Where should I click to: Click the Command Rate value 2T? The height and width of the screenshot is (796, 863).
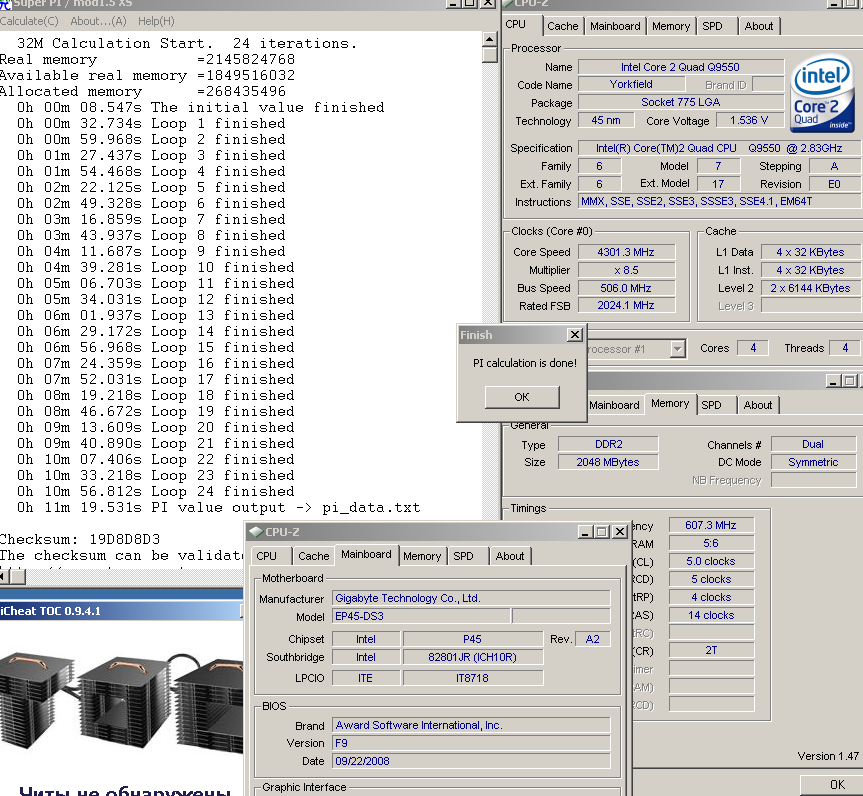(x=711, y=651)
